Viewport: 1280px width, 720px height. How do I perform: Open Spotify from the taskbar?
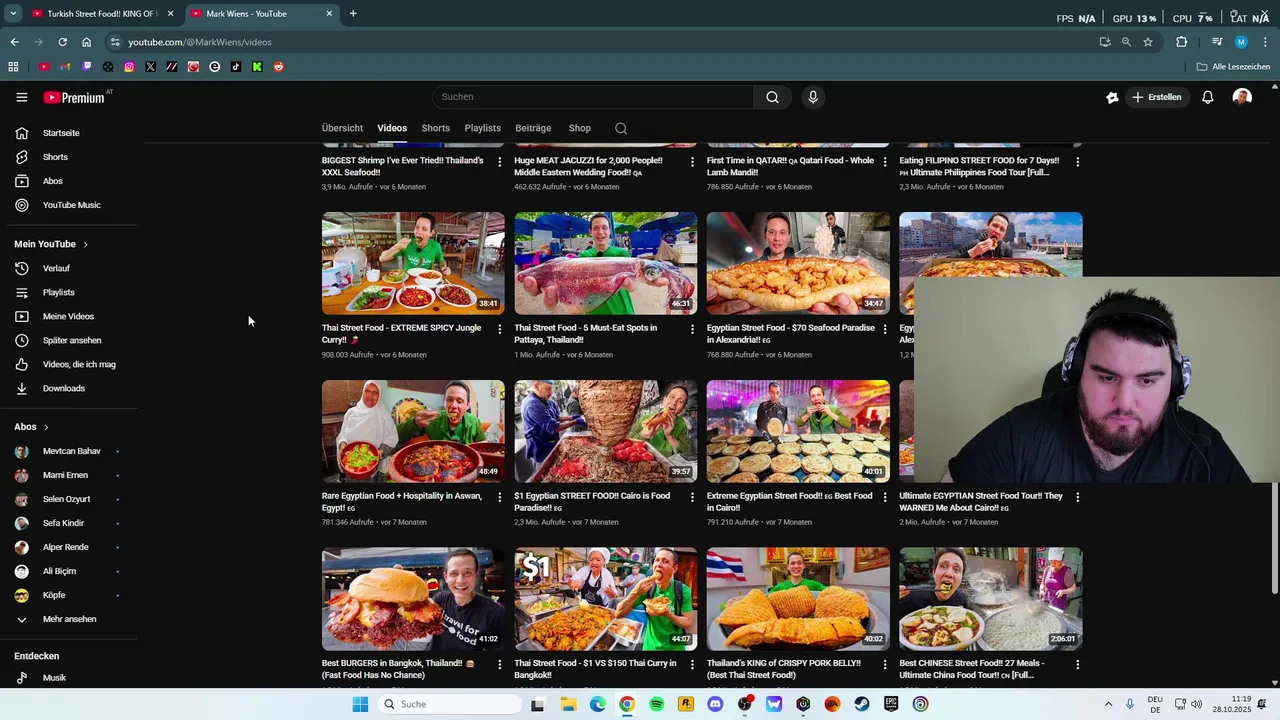pyautogui.click(x=656, y=704)
